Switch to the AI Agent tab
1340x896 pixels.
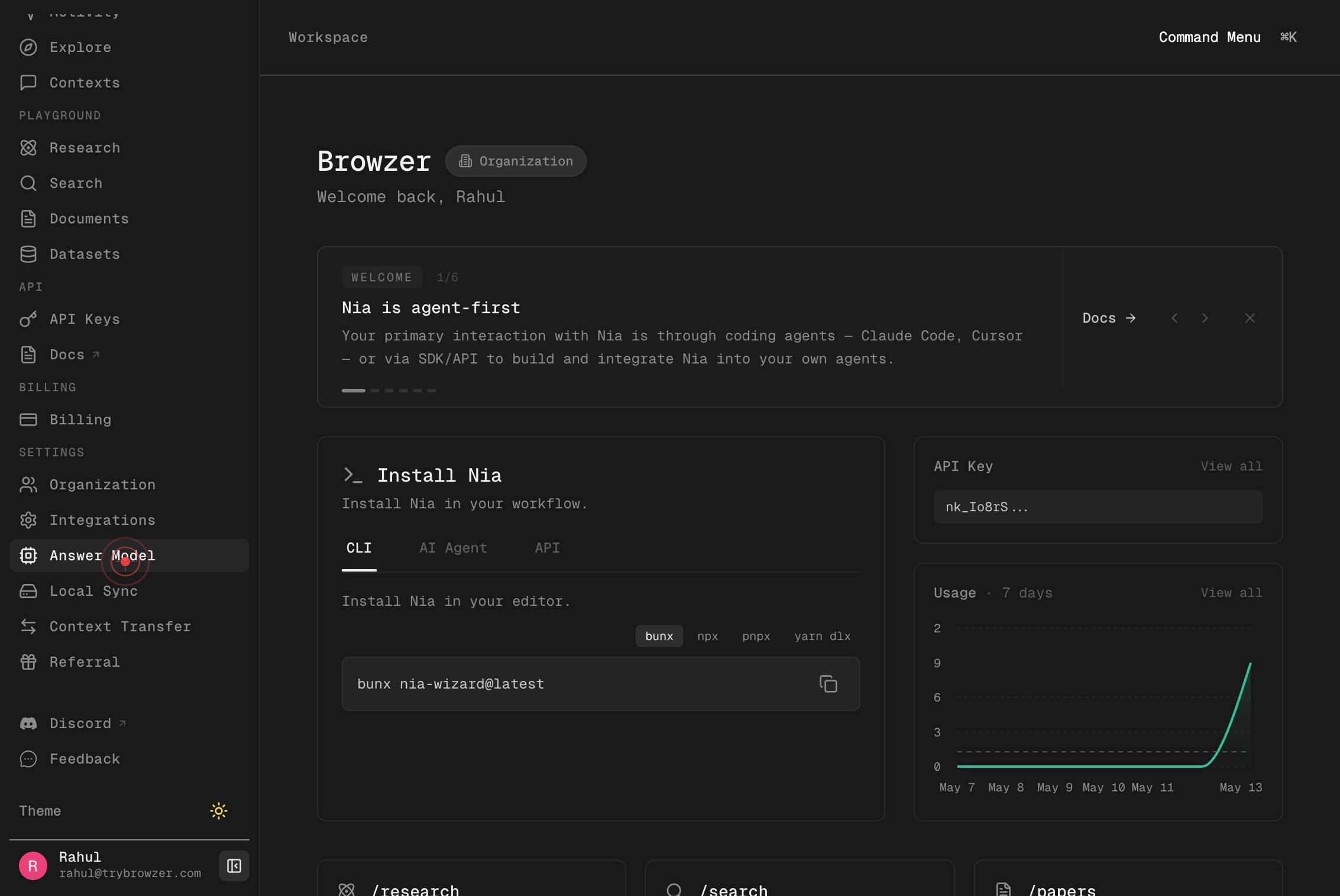453,548
